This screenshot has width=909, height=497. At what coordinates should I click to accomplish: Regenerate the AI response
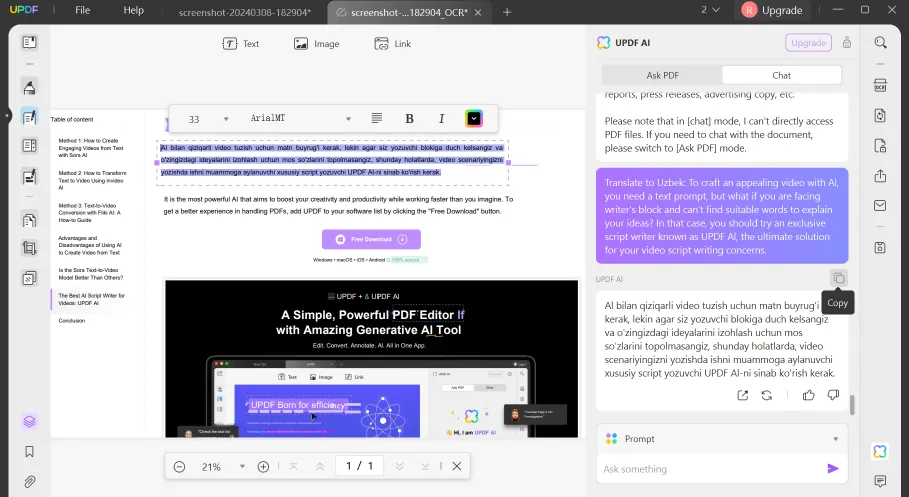click(766, 396)
